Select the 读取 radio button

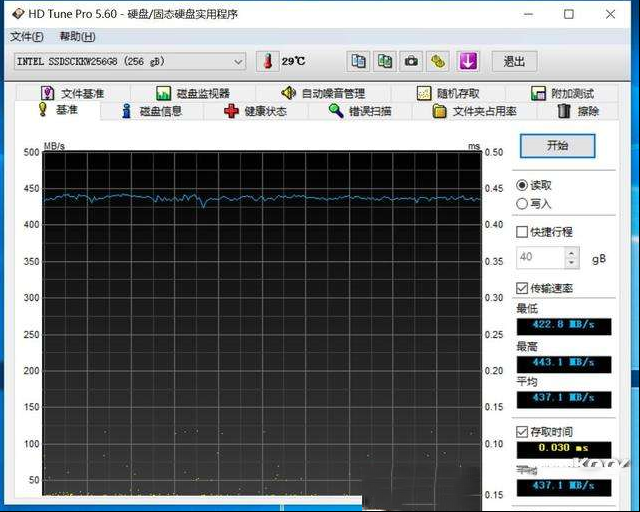click(x=522, y=185)
